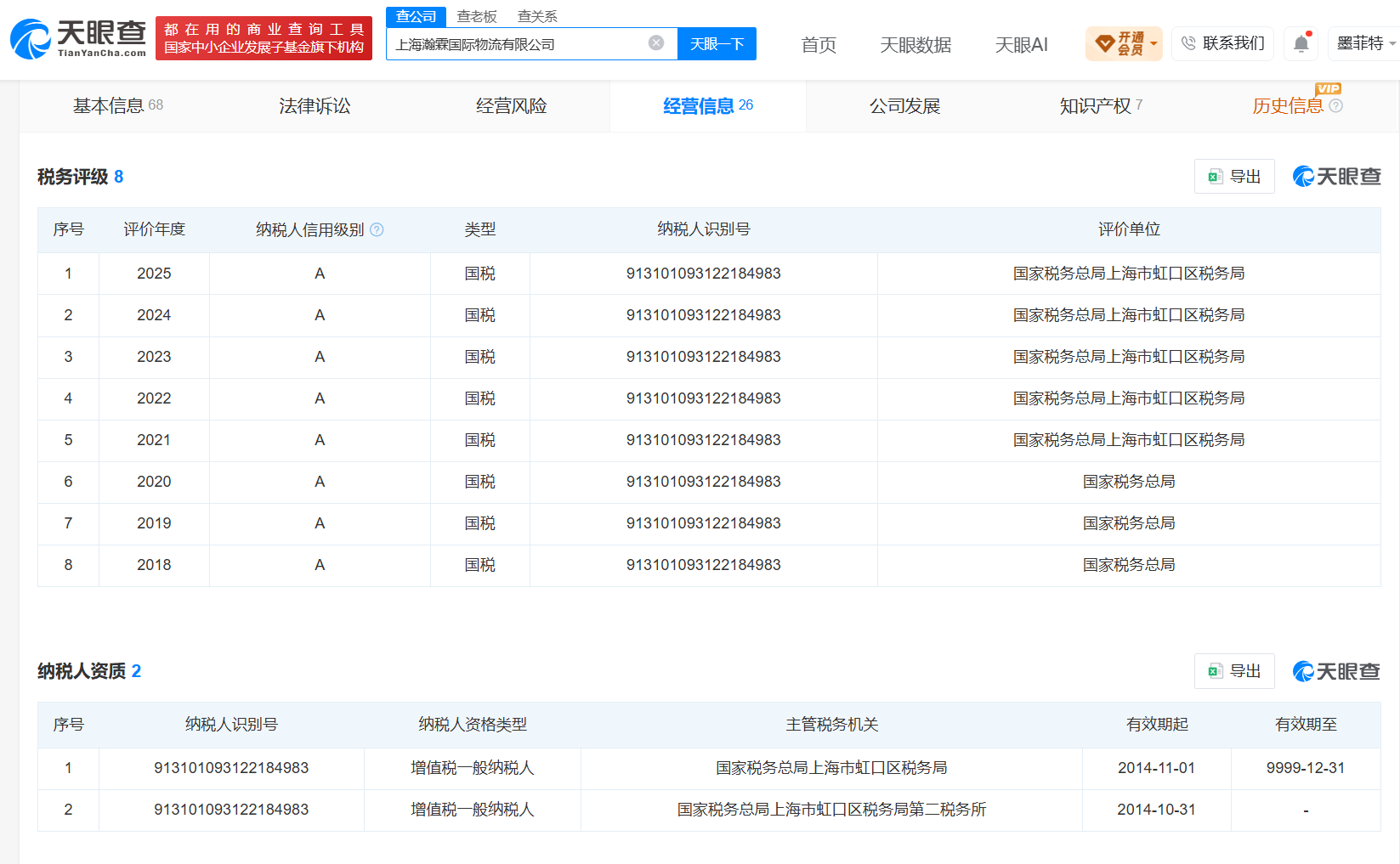The height and width of the screenshot is (864, 1400).
Task: Open the 公司发展 tab
Action: pos(904,105)
